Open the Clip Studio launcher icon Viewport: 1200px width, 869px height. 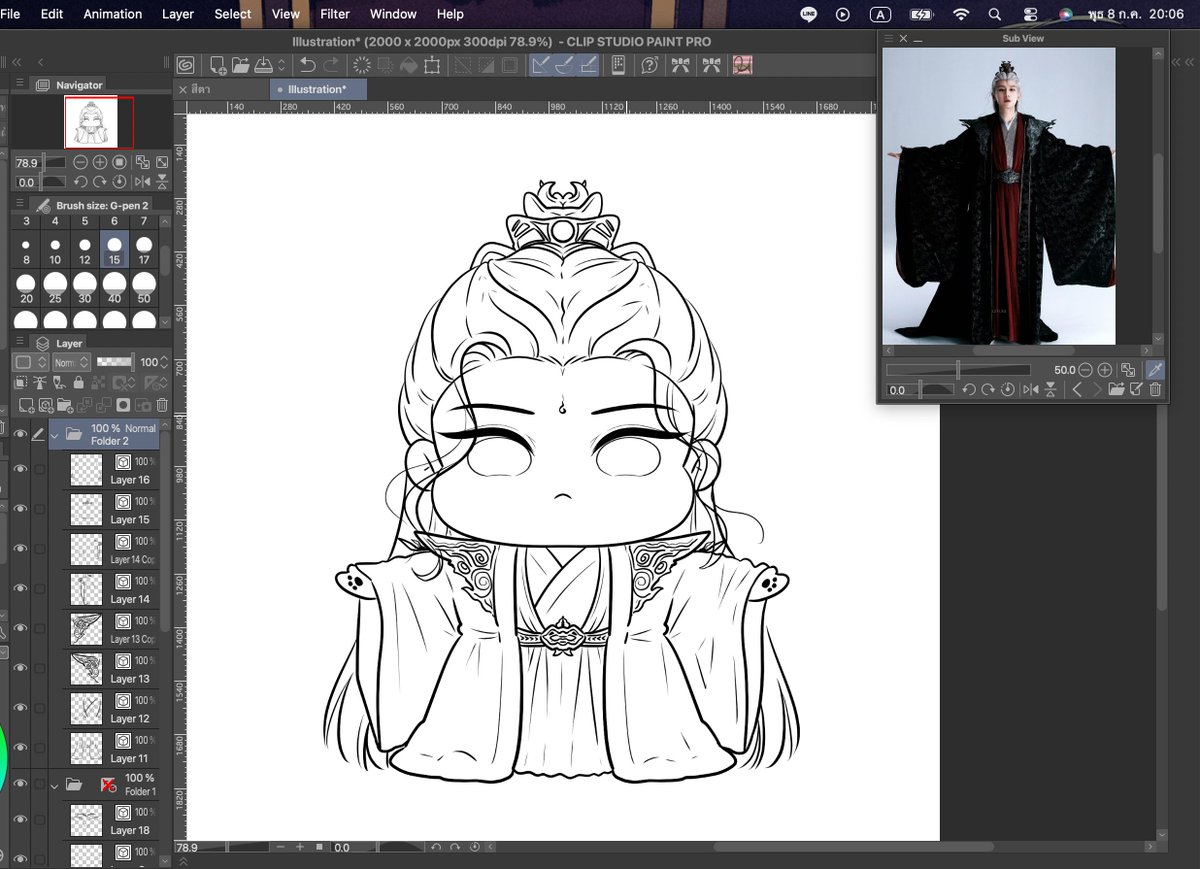tap(185, 65)
